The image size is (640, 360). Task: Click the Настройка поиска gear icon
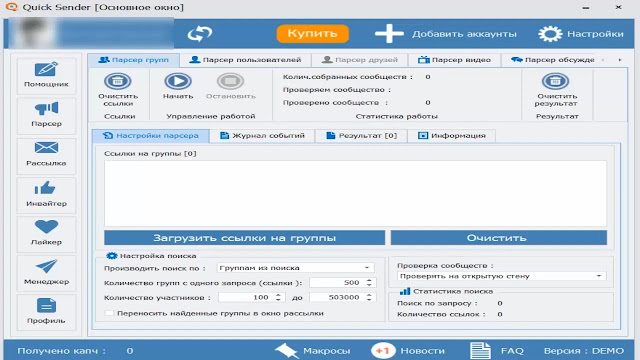(x=111, y=256)
